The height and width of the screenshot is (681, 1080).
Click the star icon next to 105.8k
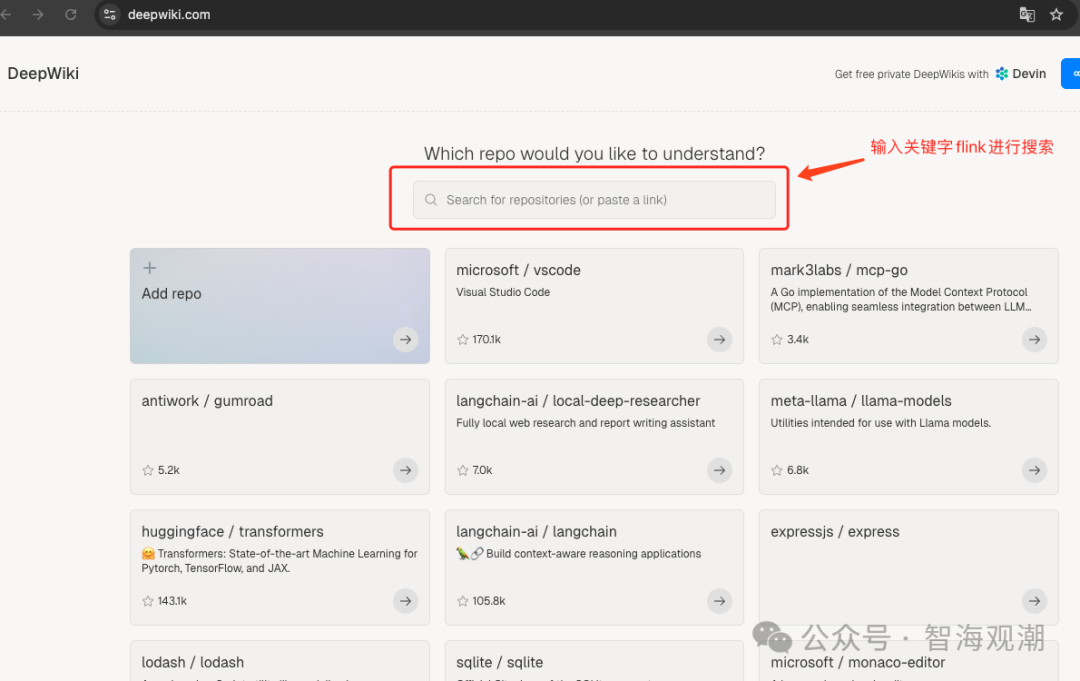463,601
